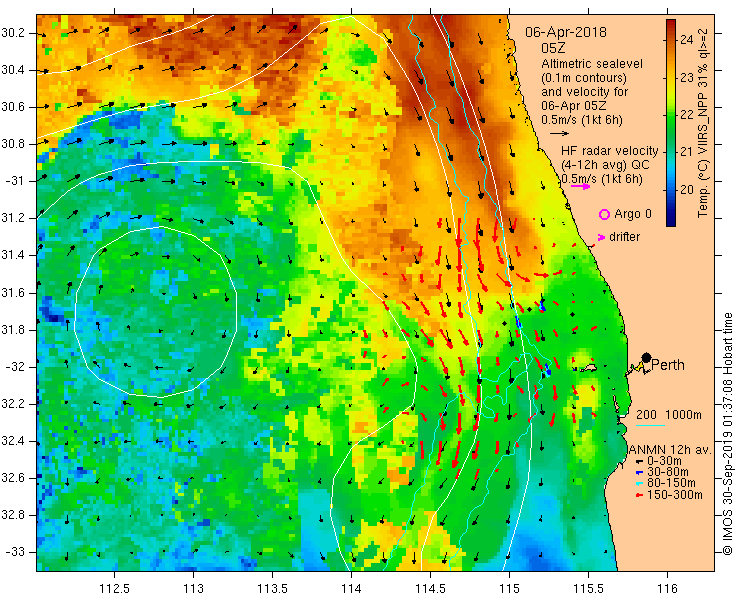This screenshot has width=740, height=600.
Task: Click the cyan 80-150m legend marker
Action: tap(639, 484)
